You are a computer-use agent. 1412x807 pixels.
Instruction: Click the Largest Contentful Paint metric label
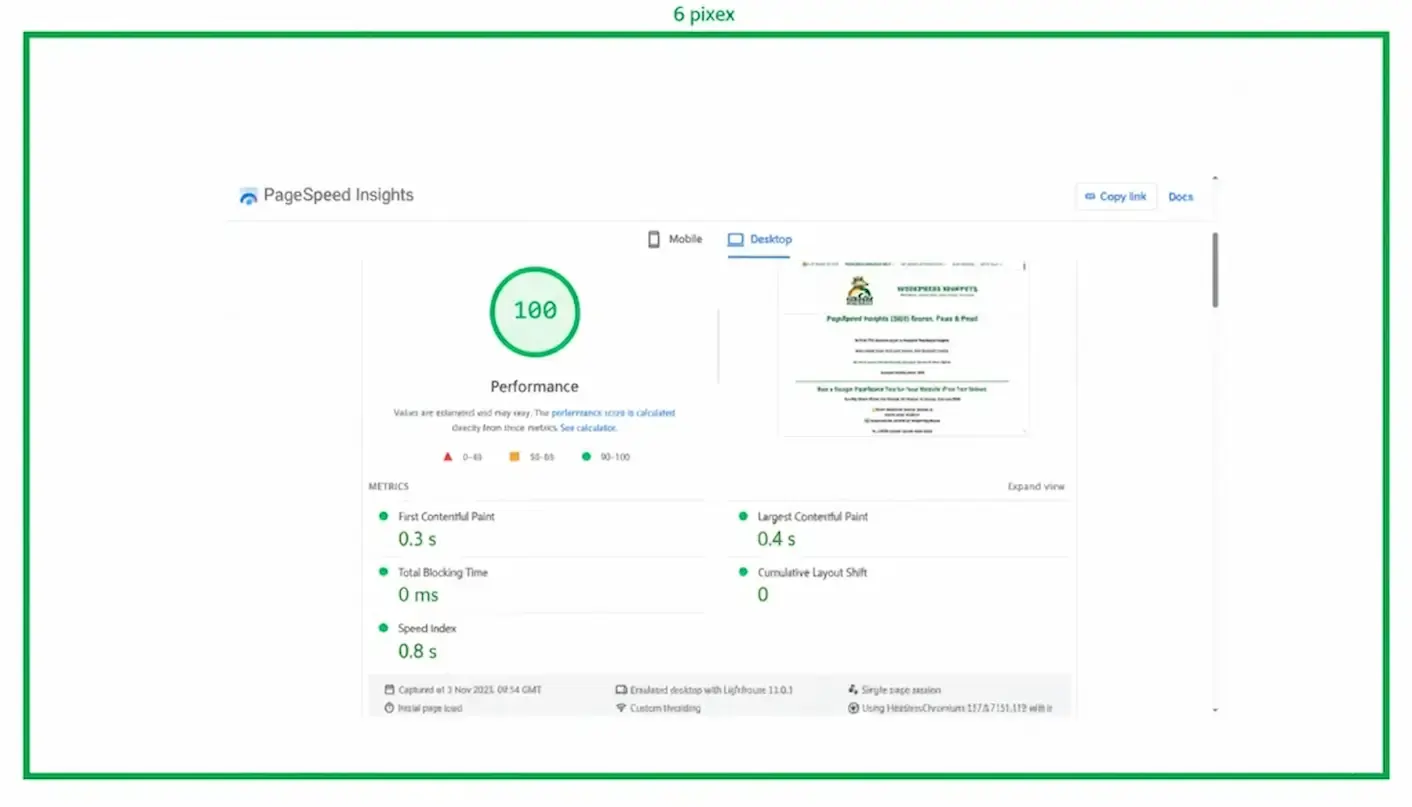[x=812, y=517]
